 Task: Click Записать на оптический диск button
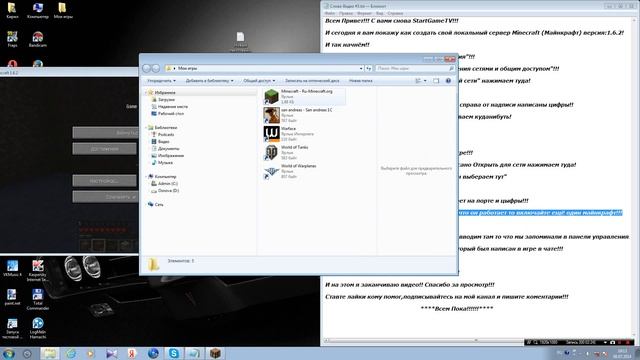coord(312,81)
